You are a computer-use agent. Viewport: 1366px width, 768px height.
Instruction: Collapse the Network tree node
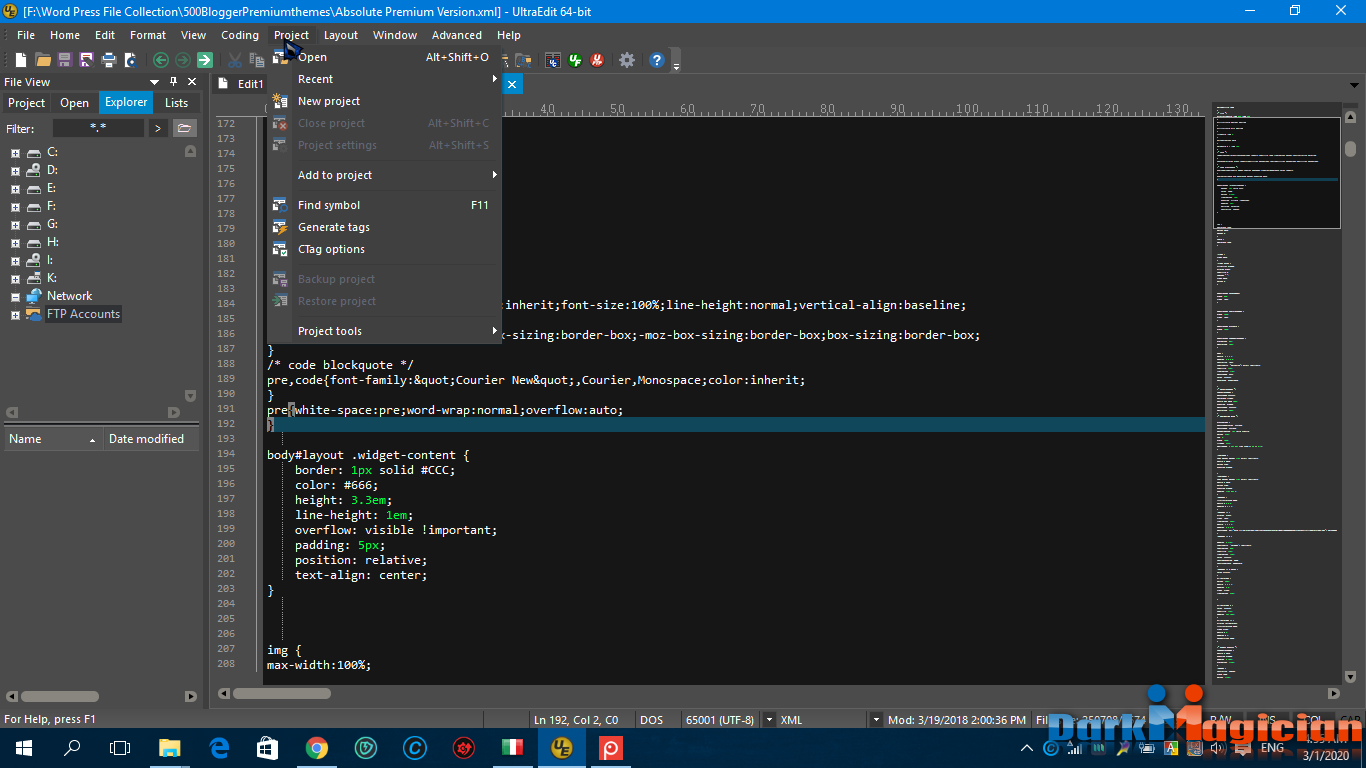[x=15, y=296]
